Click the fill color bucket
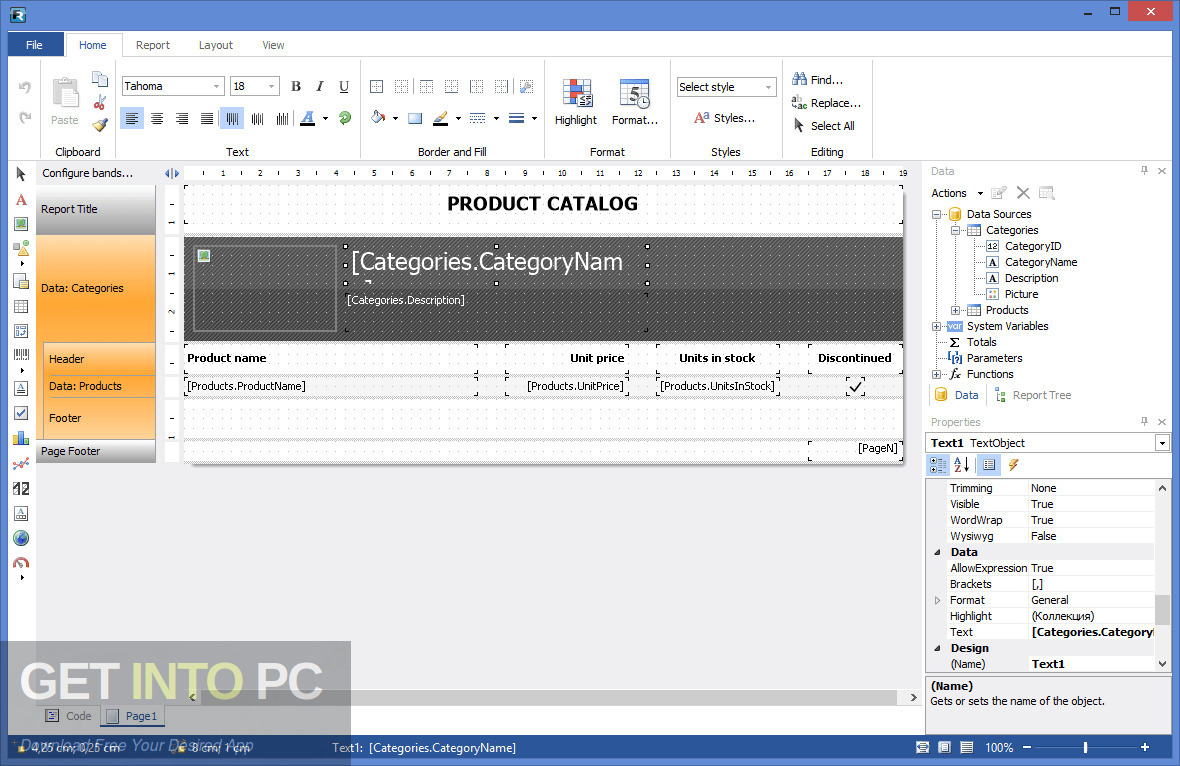Viewport: 1180px width, 766px height. [x=378, y=118]
